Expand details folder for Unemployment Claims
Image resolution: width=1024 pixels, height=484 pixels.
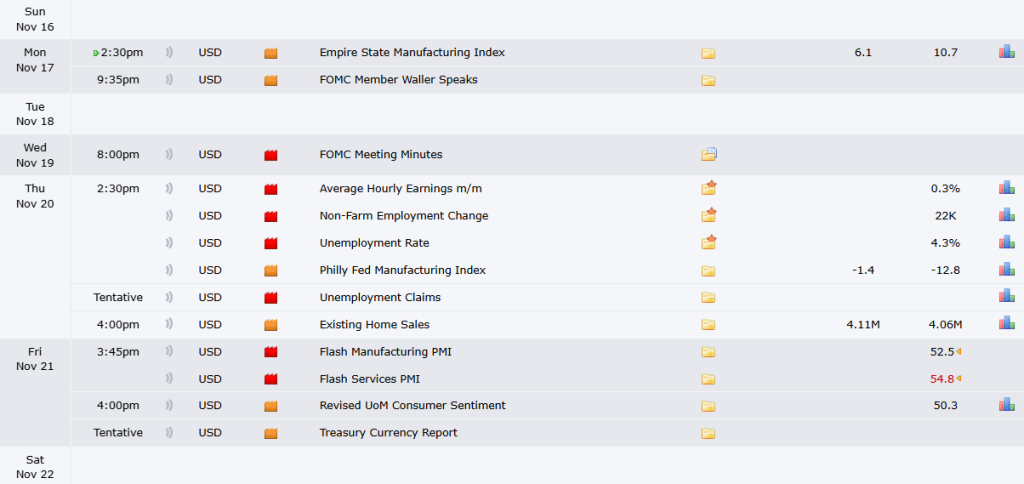(709, 297)
